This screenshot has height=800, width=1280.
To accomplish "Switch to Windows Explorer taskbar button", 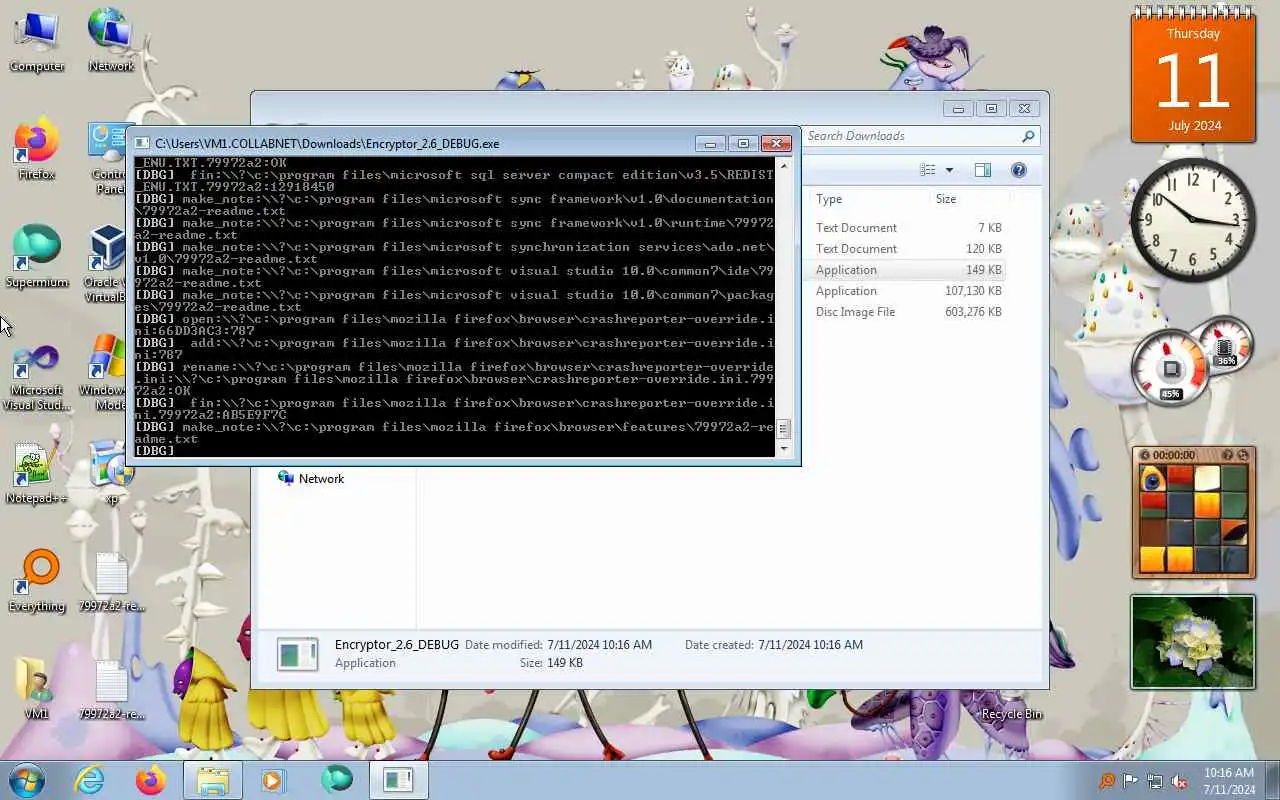I will click(x=212, y=780).
